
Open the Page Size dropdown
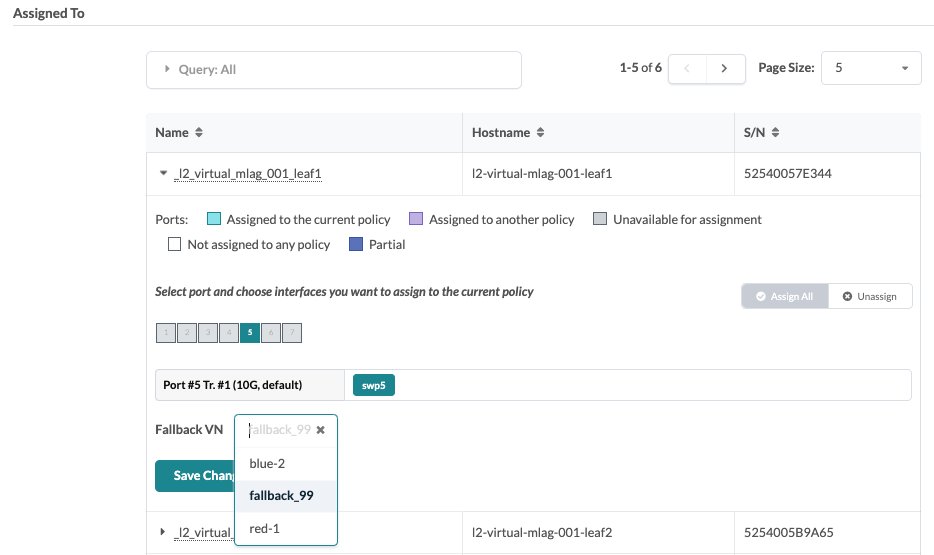(870, 69)
